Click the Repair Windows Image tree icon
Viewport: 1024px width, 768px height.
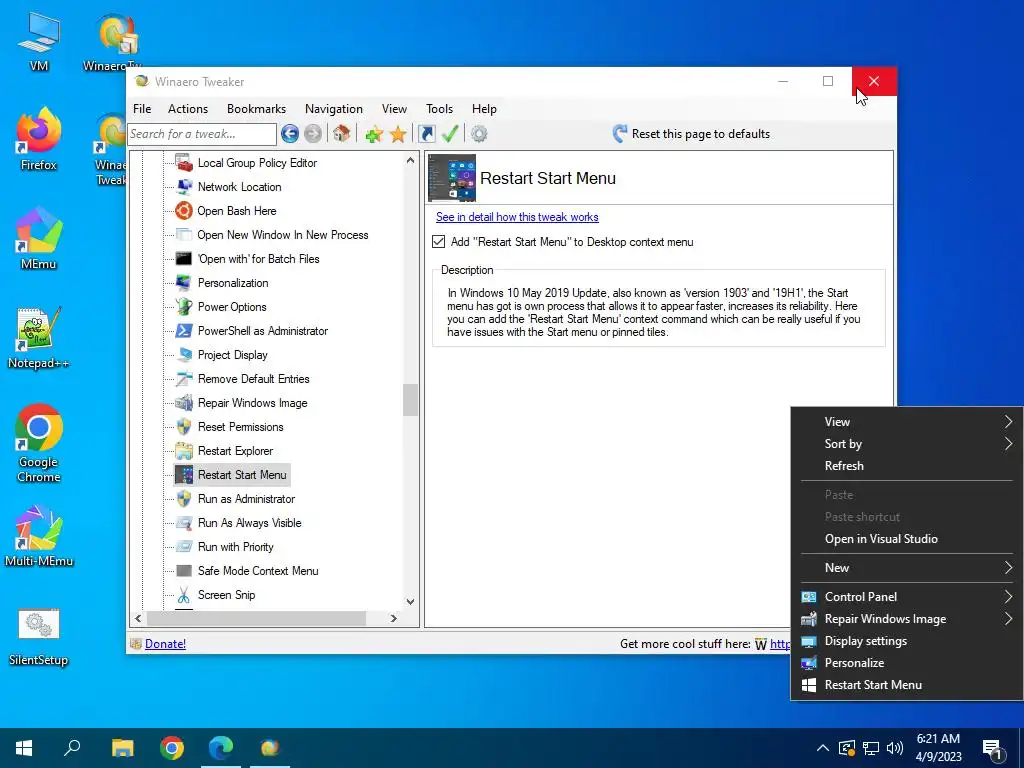[x=184, y=403]
